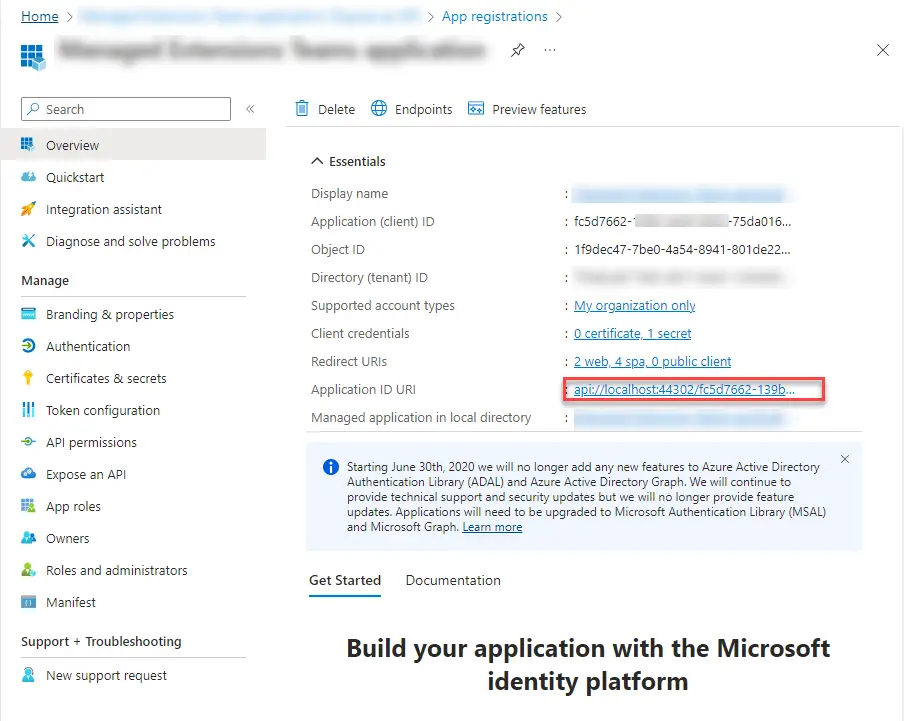Image resolution: width=904 pixels, height=721 pixels.
Task: Click the Overview grid icon in sidebar
Action: tap(28, 144)
